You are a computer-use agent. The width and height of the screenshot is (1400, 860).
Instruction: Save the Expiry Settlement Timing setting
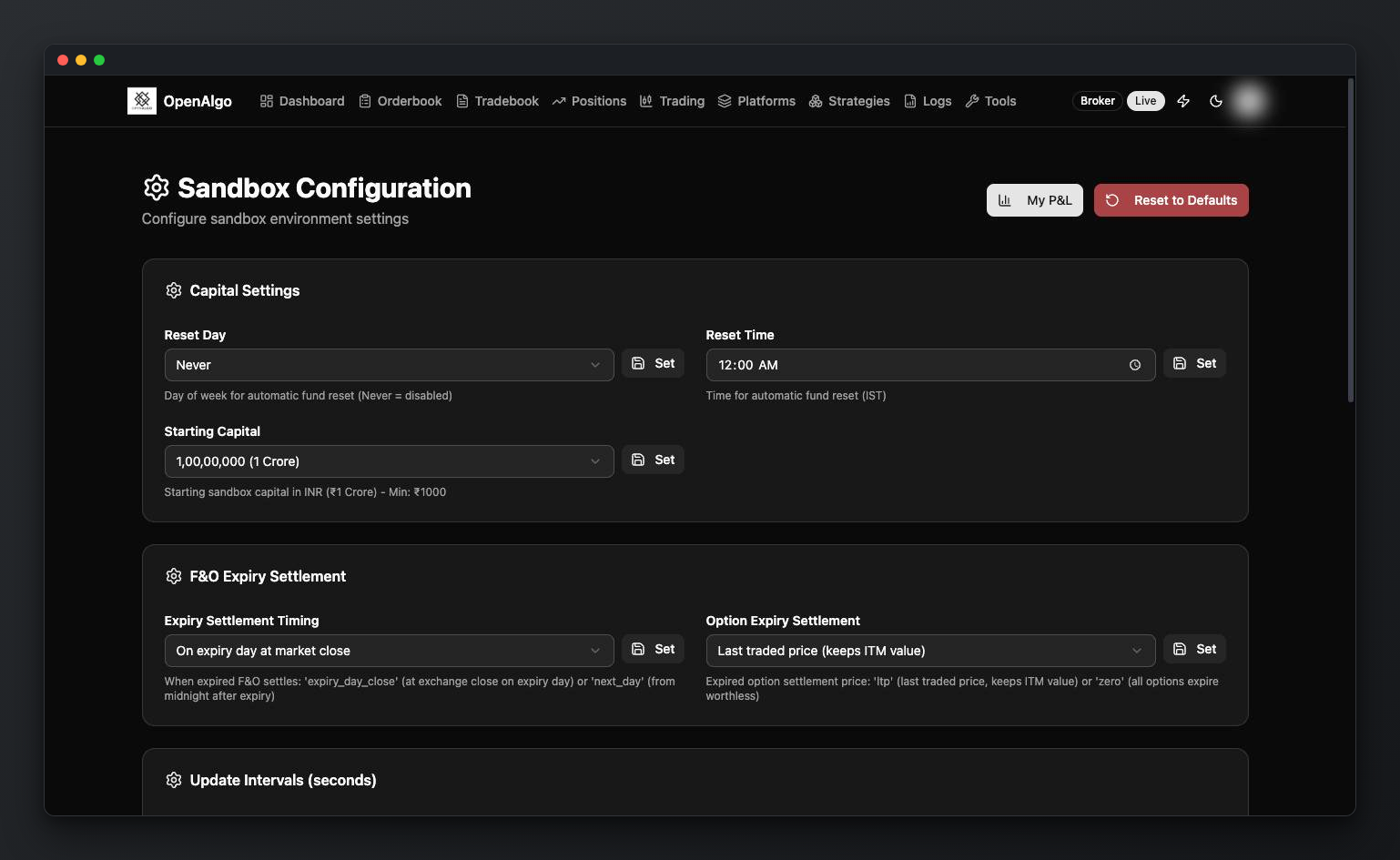point(654,649)
